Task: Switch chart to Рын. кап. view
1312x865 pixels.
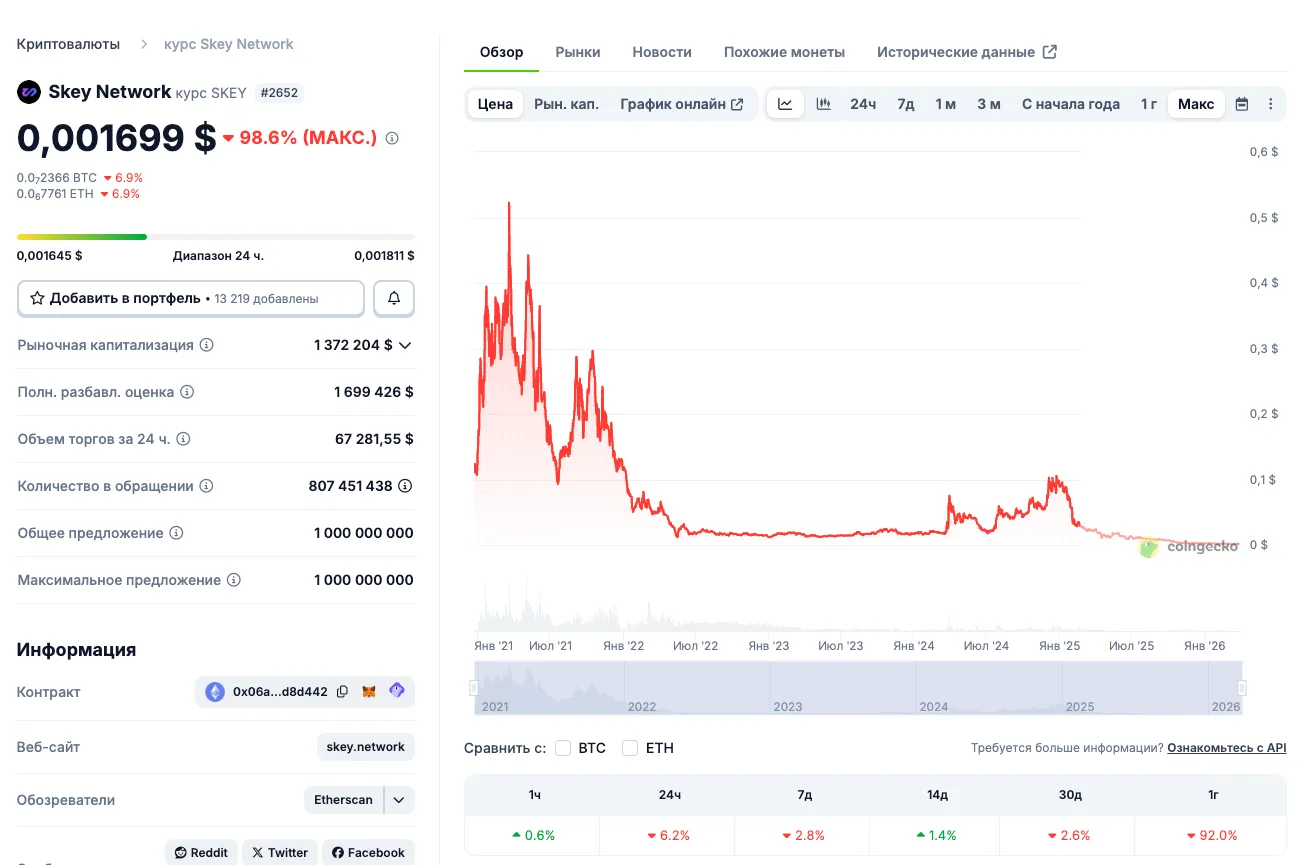Action: 566,104
